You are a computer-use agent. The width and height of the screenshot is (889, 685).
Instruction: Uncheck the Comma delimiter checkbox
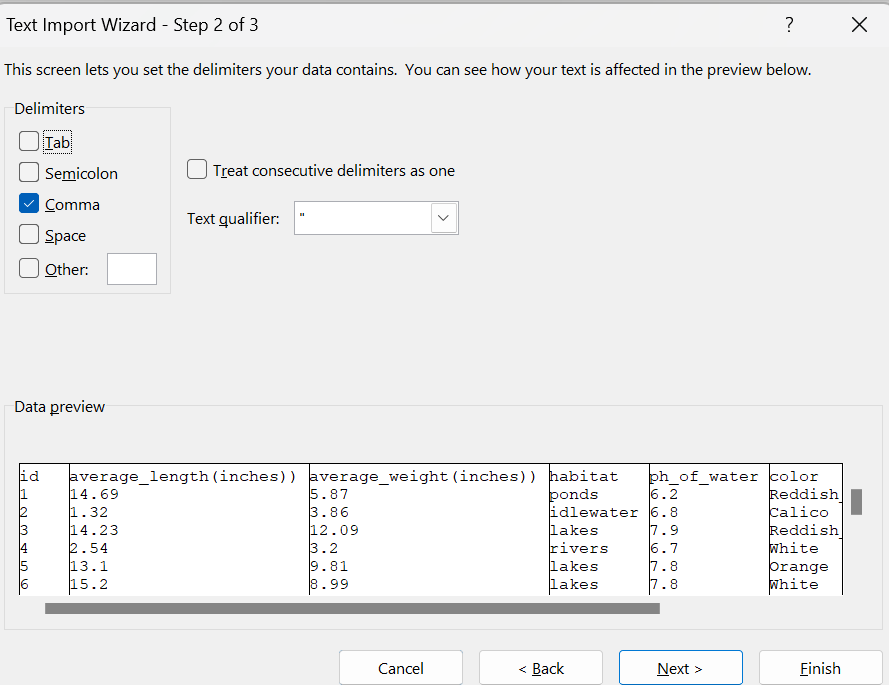30,204
